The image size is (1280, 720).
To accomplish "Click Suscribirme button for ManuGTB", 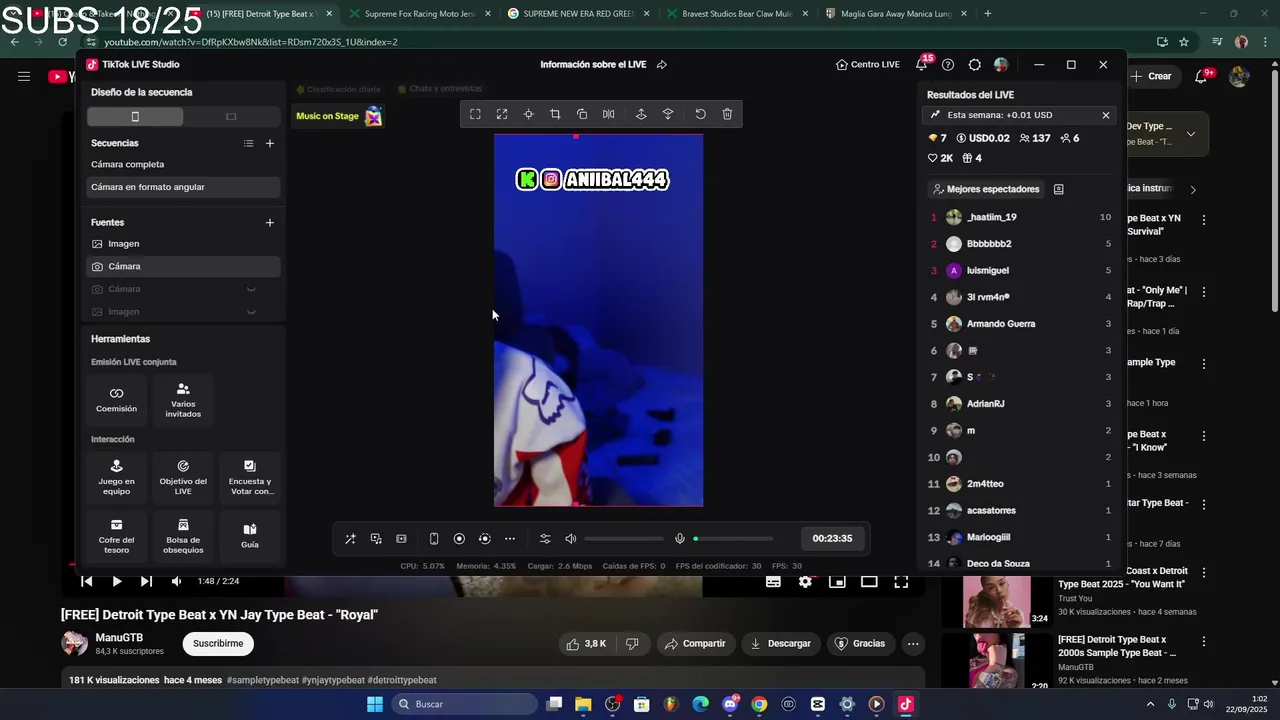I will click(218, 644).
